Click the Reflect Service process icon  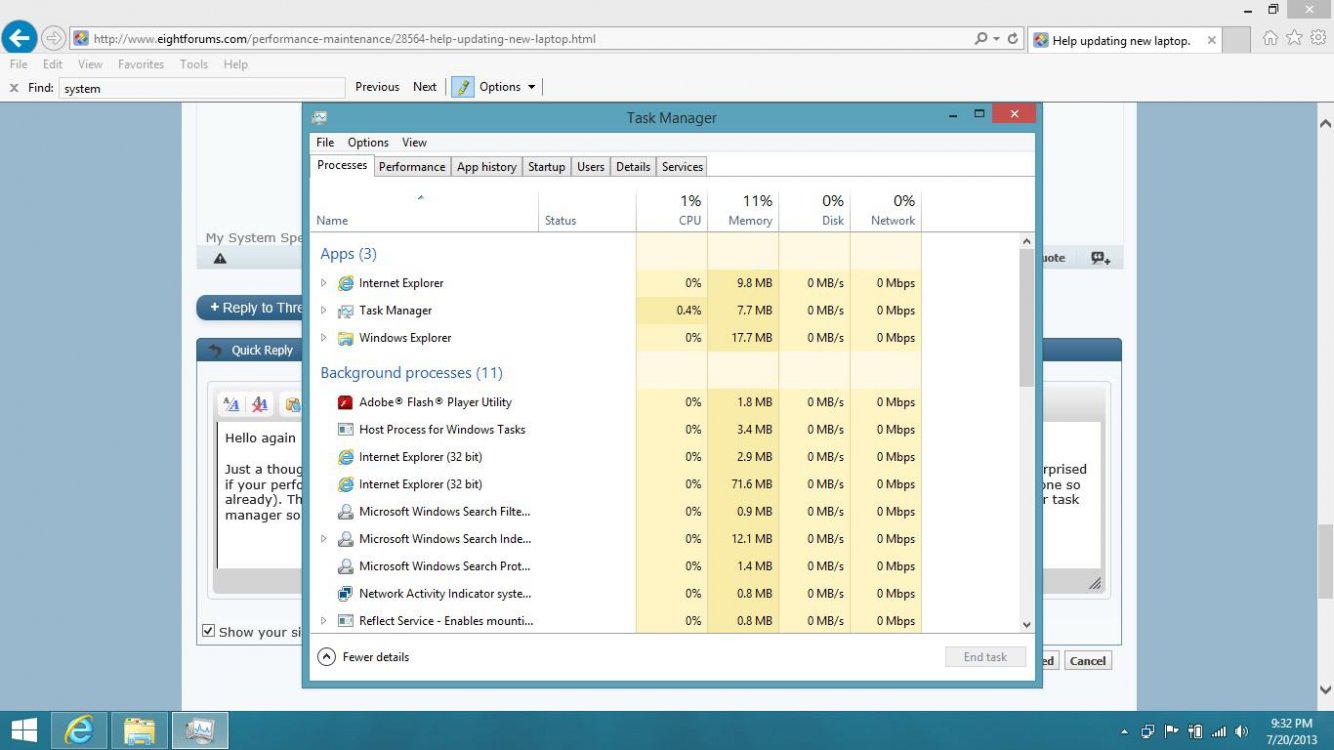[x=345, y=621]
